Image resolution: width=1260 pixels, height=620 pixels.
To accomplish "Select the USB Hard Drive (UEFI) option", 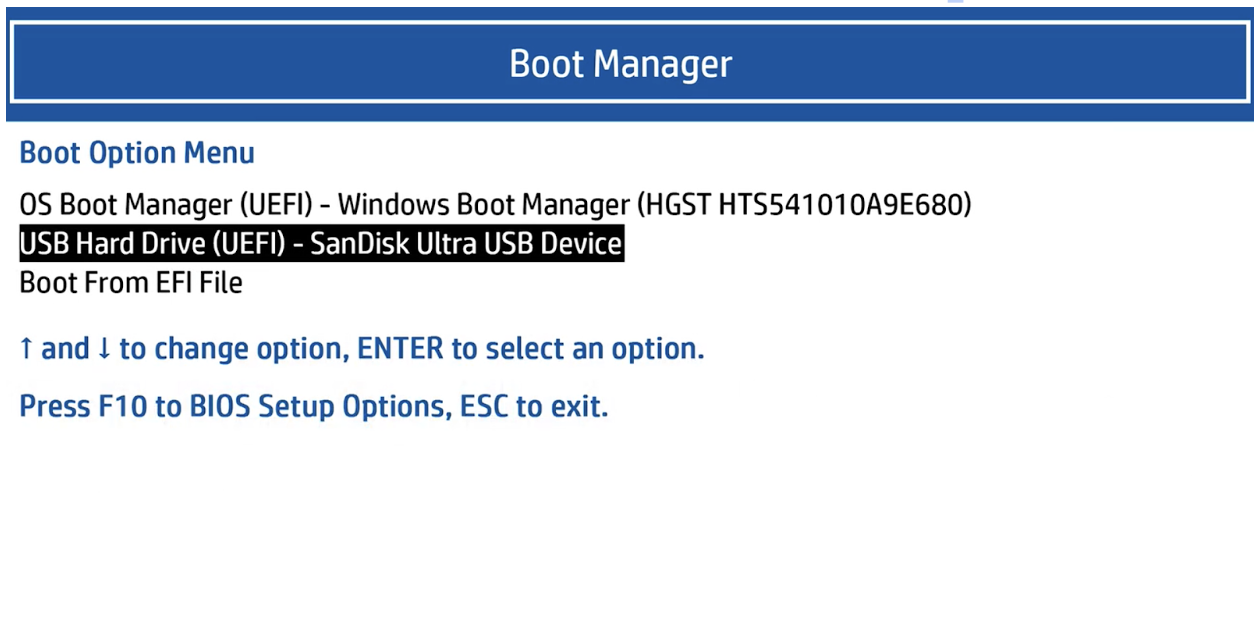I will 320,243.
